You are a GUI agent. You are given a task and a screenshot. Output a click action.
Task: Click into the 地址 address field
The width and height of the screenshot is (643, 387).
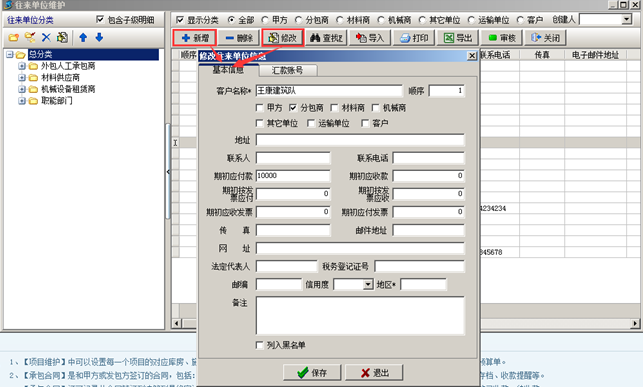pyautogui.click(x=360, y=140)
